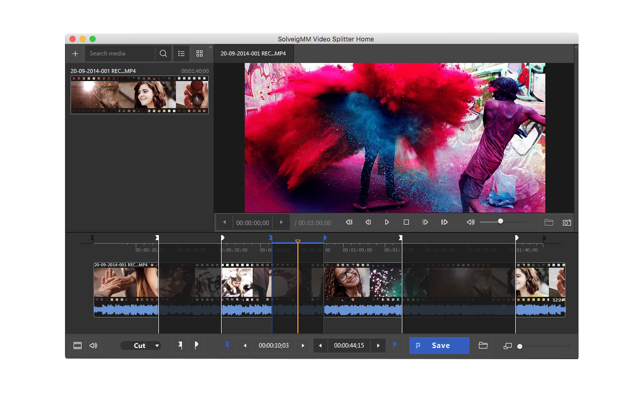Stop video playback
643x402 pixels.
[x=406, y=222]
